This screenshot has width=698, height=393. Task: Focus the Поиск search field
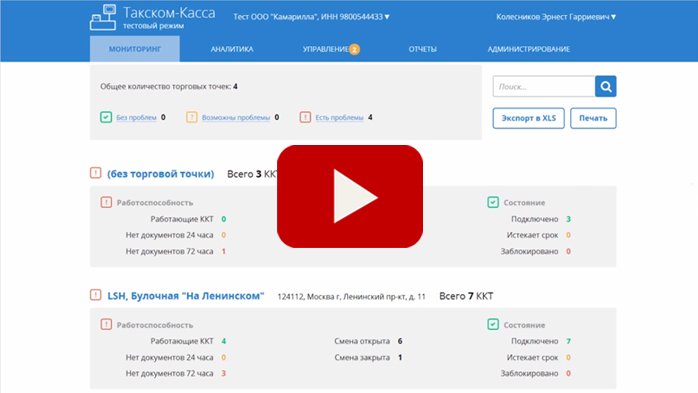pyautogui.click(x=544, y=86)
